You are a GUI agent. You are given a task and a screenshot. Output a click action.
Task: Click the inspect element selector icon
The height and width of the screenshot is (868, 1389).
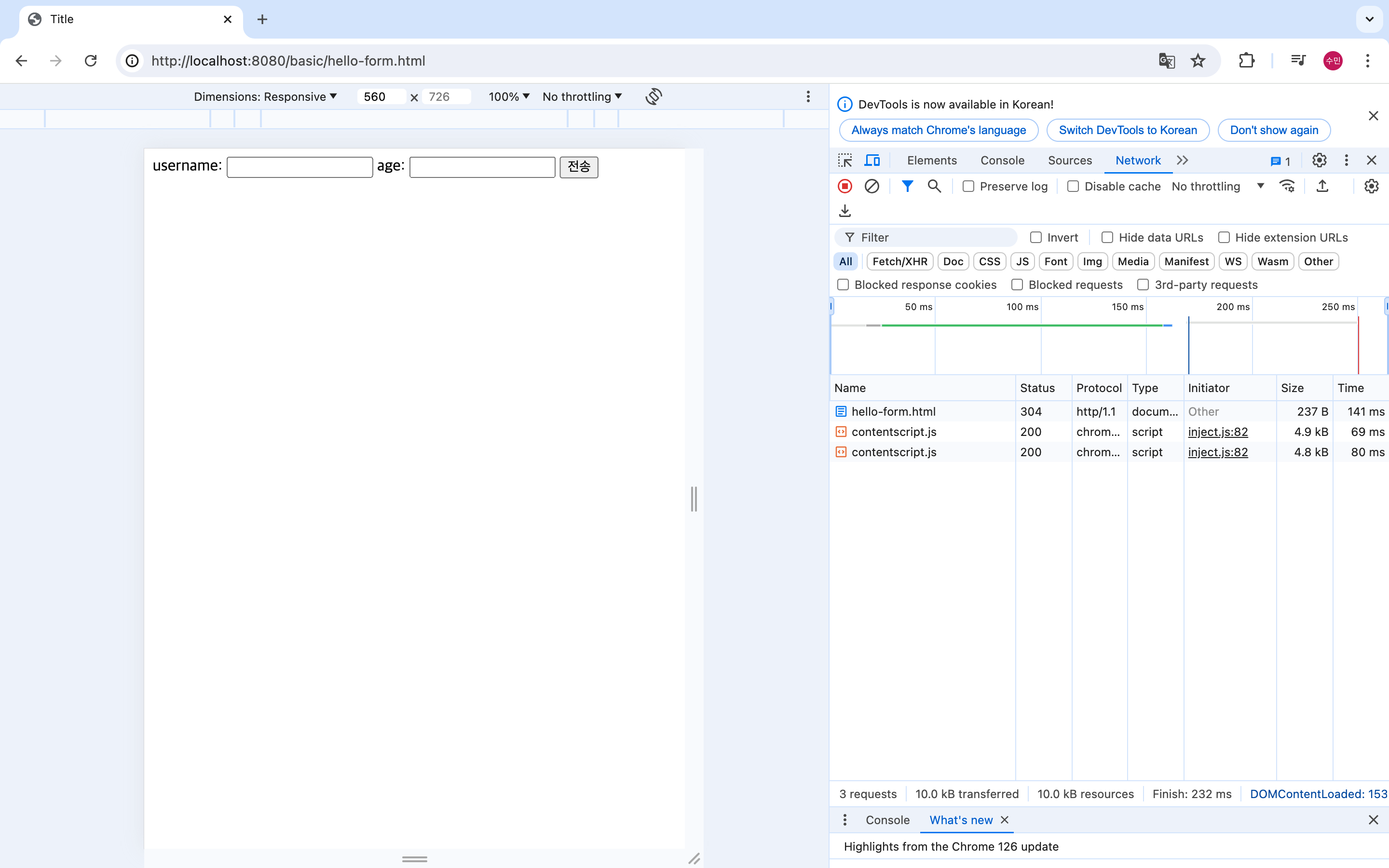(845, 160)
